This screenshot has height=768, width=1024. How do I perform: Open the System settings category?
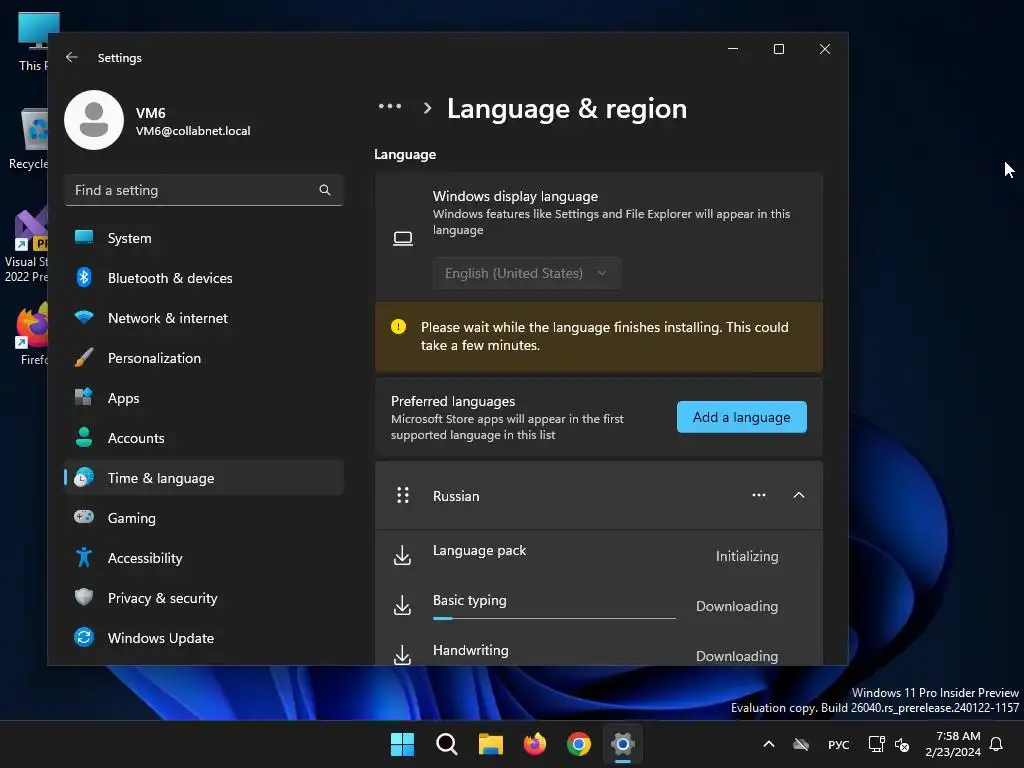tap(204, 238)
